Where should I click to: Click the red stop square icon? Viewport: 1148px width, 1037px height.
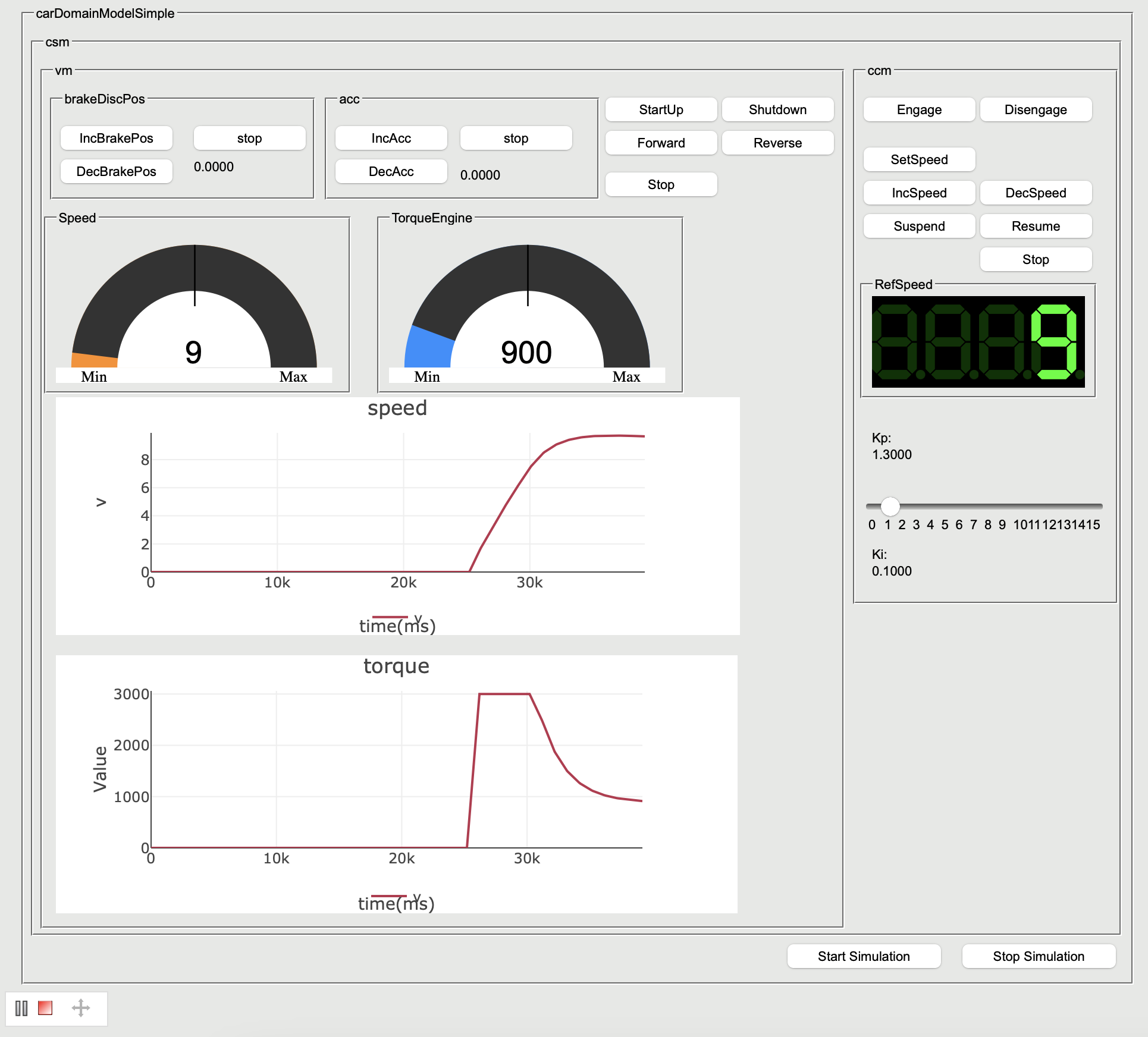coord(45,1008)
